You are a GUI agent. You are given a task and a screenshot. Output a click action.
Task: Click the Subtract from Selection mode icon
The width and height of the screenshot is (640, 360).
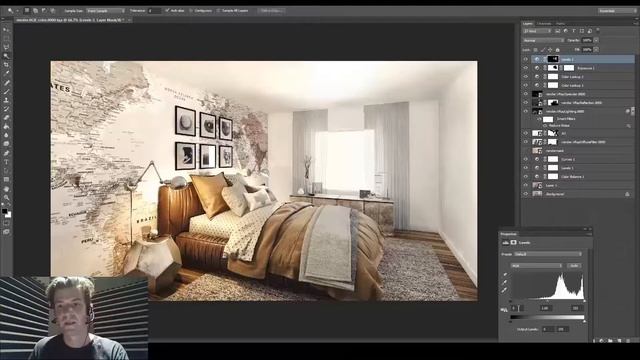(44, 11)
